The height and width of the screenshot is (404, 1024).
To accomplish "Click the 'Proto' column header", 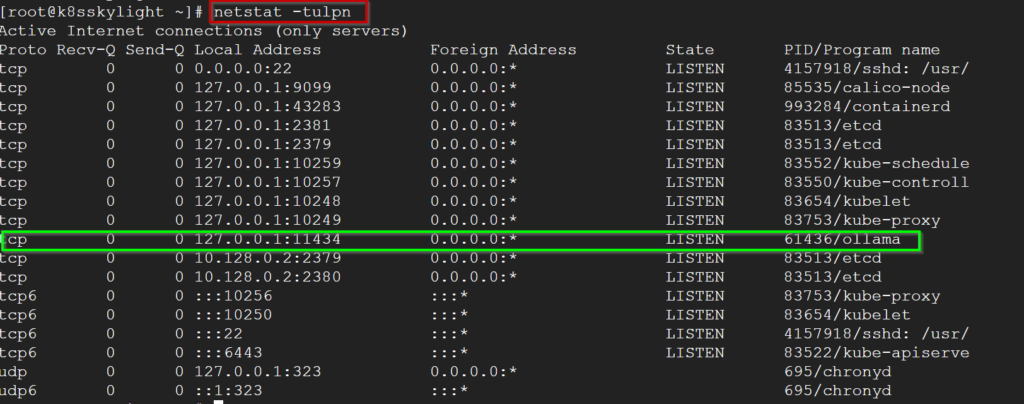I will tap(24, 50).
